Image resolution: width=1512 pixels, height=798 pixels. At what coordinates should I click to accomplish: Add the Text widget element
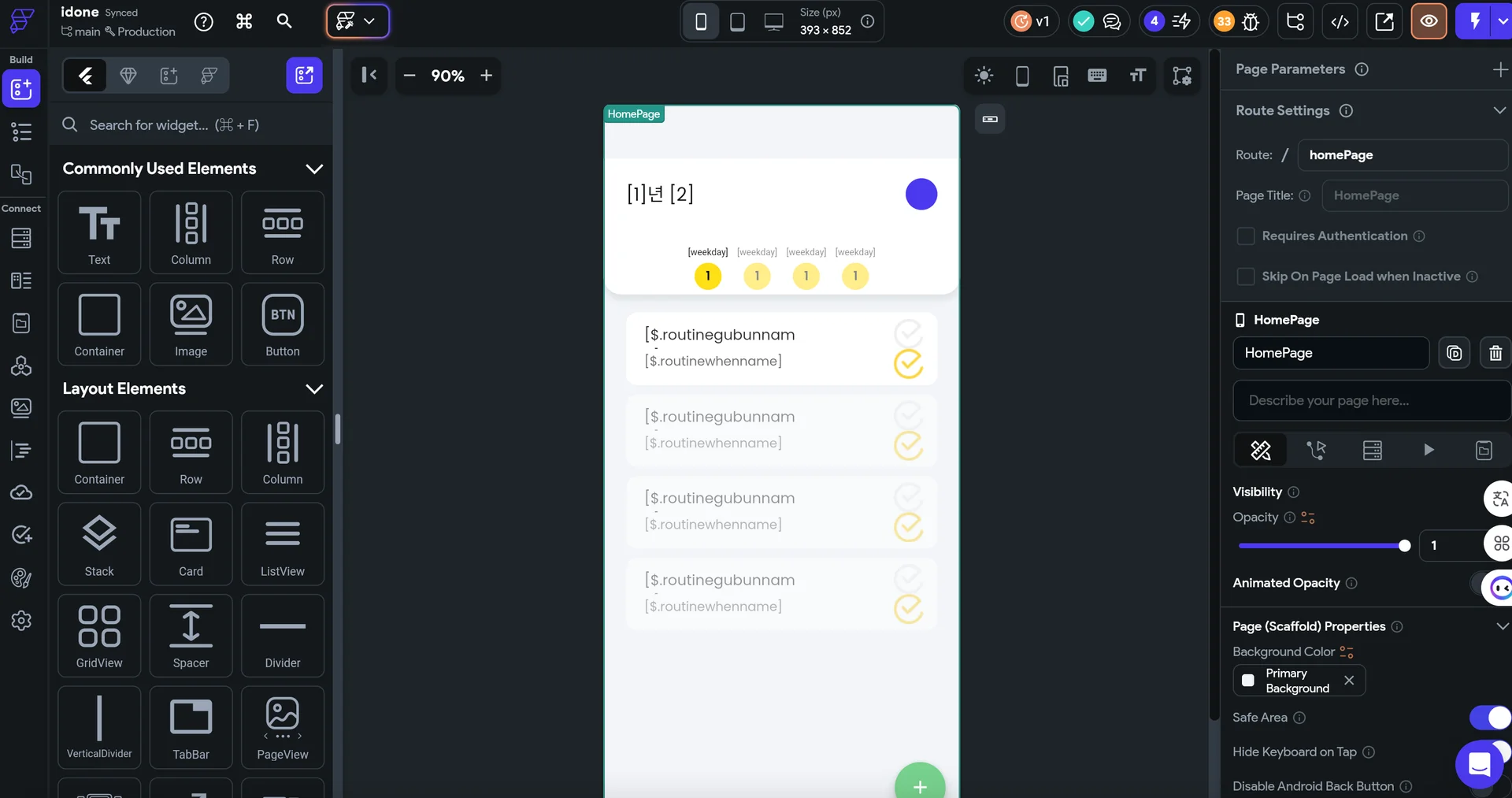[x=99, y=232]
